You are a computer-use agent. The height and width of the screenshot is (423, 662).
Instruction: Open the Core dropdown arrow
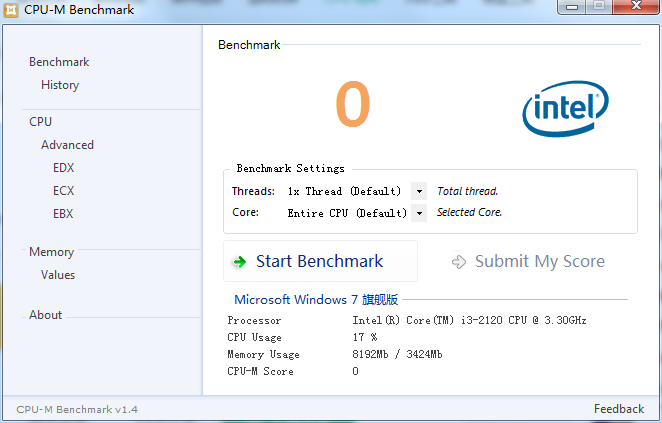point(419,213)
